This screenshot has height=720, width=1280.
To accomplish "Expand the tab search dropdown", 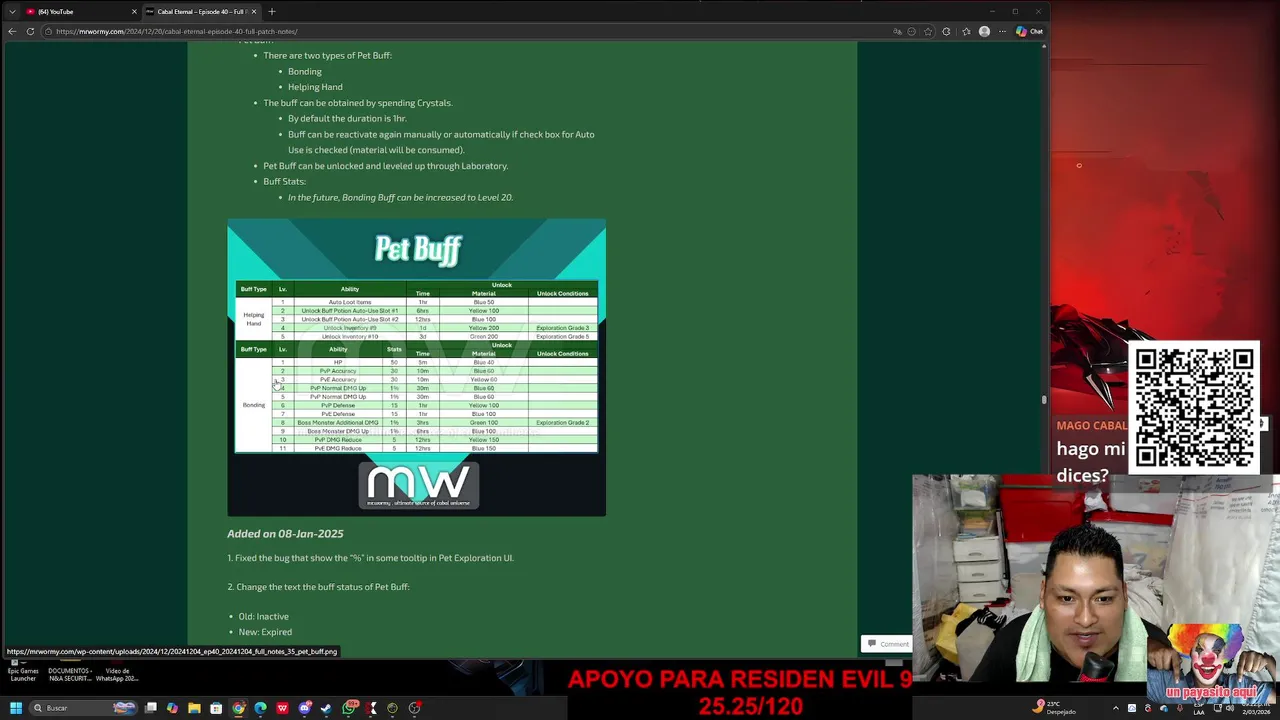I will click(12, 11).
